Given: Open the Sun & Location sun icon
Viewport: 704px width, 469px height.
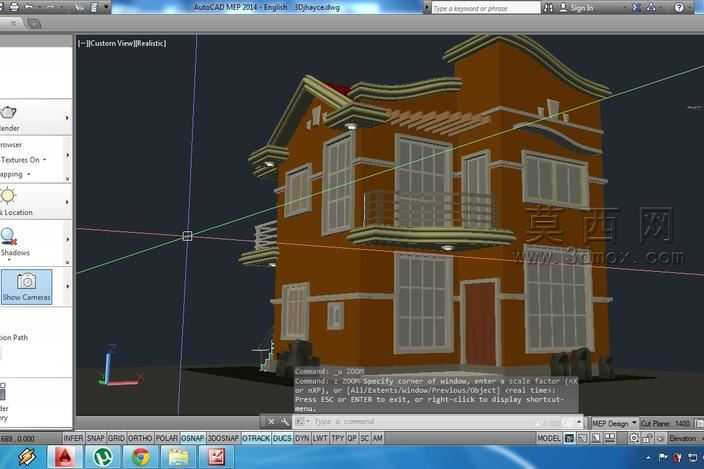Looking at the screenshot, I should (x=7, y=196).
